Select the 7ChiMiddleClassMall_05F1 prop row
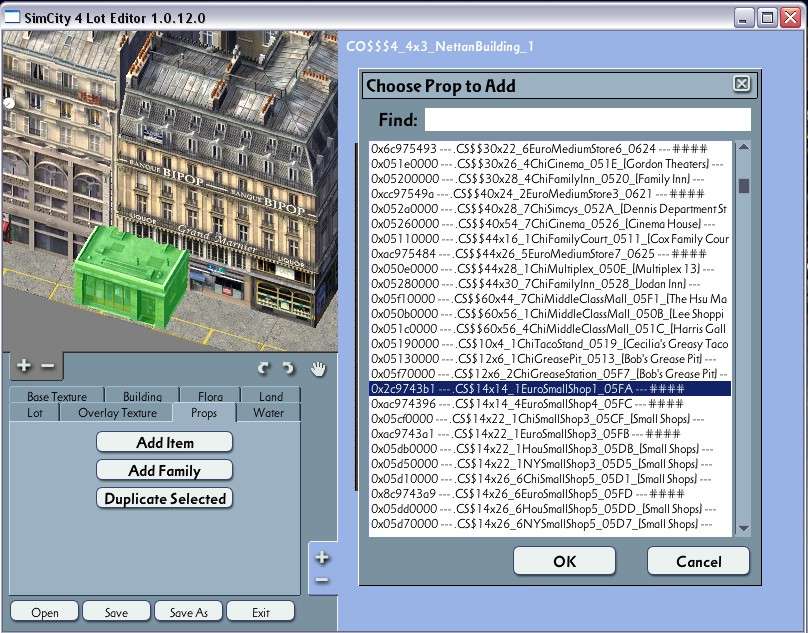 coord(550,298)
